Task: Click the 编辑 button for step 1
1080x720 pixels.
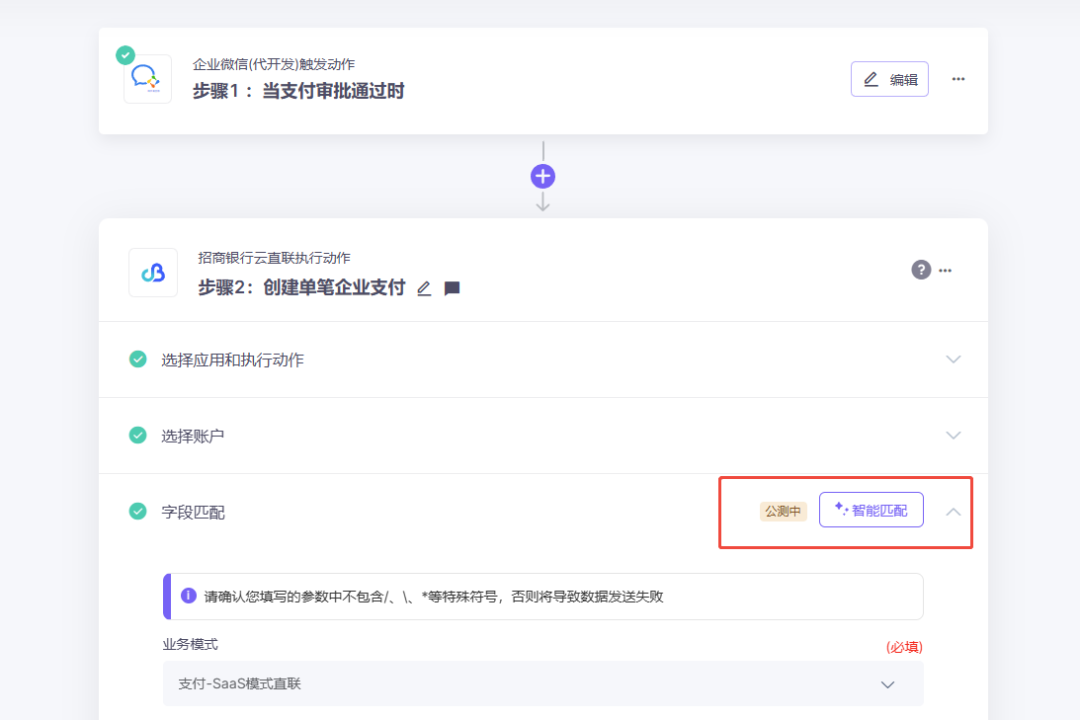Action: click(889, 79)
